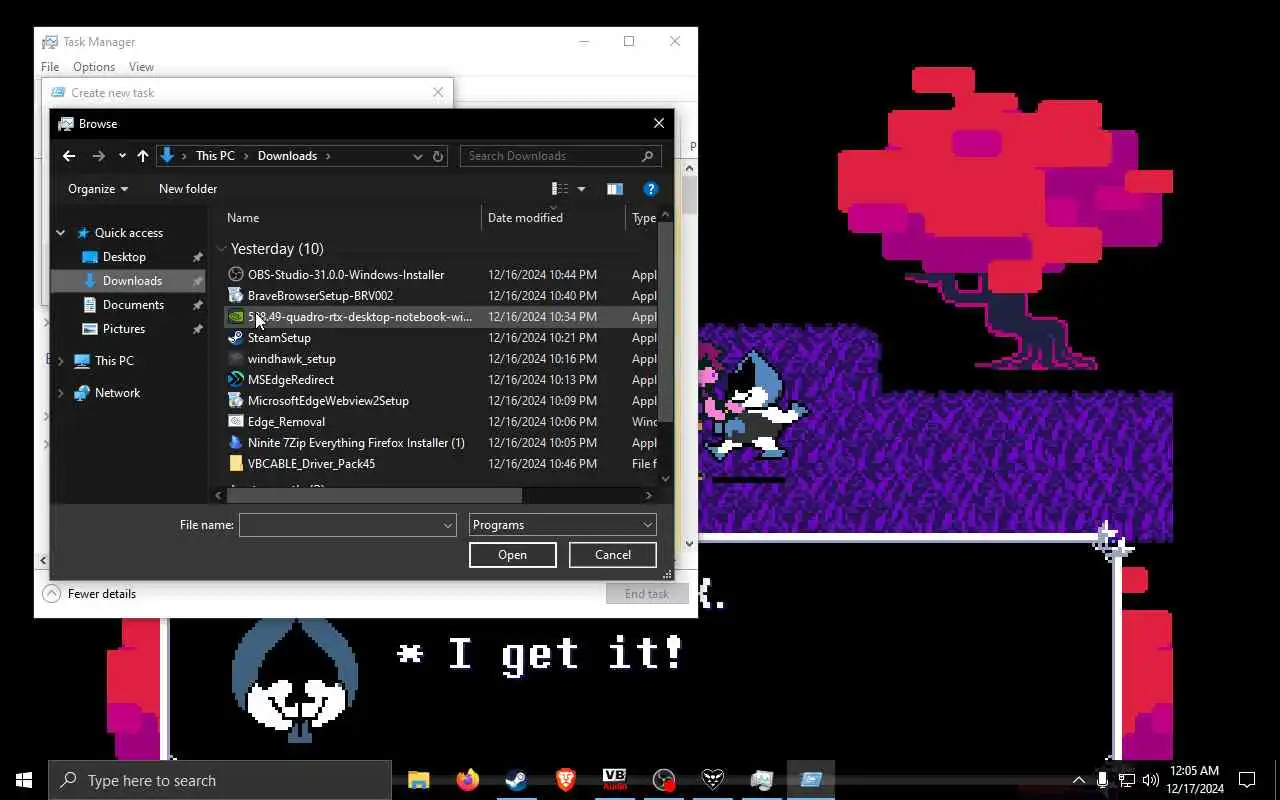Click the Ninite installer file icon
Viewport: 1280px width, 800px height.
(236, 442)
